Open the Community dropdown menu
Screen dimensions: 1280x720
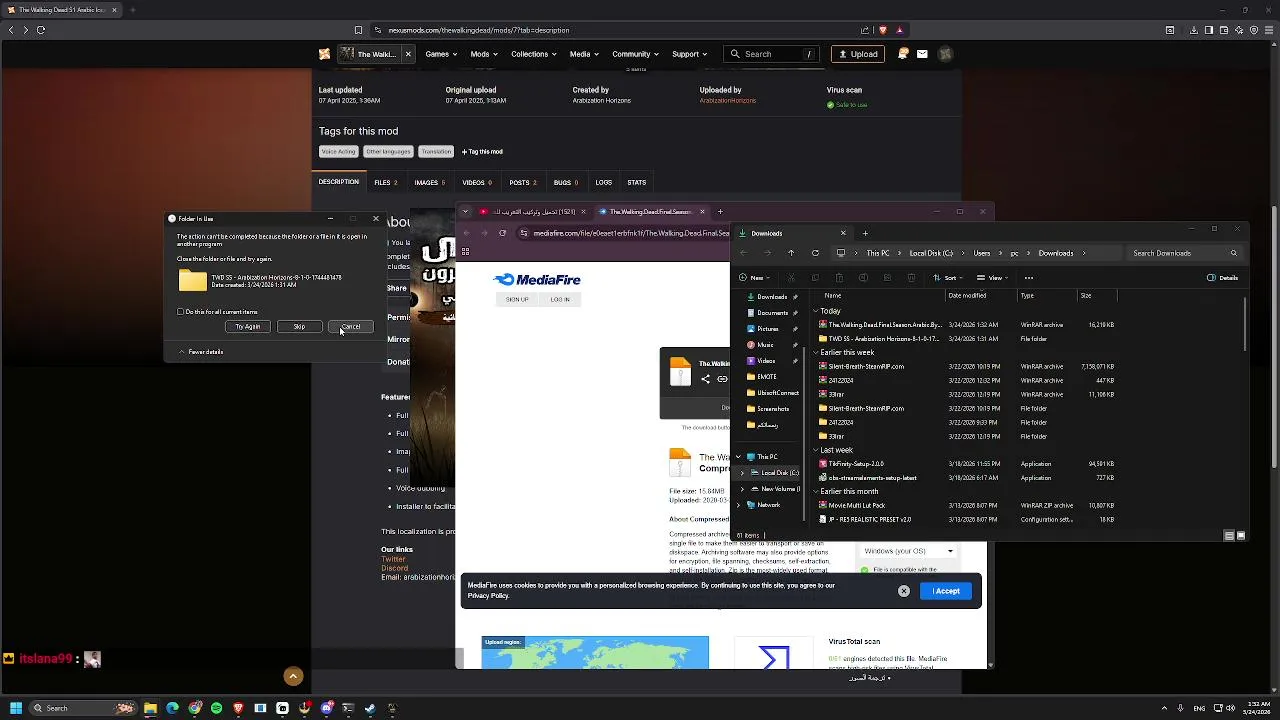tap(635, 54)
